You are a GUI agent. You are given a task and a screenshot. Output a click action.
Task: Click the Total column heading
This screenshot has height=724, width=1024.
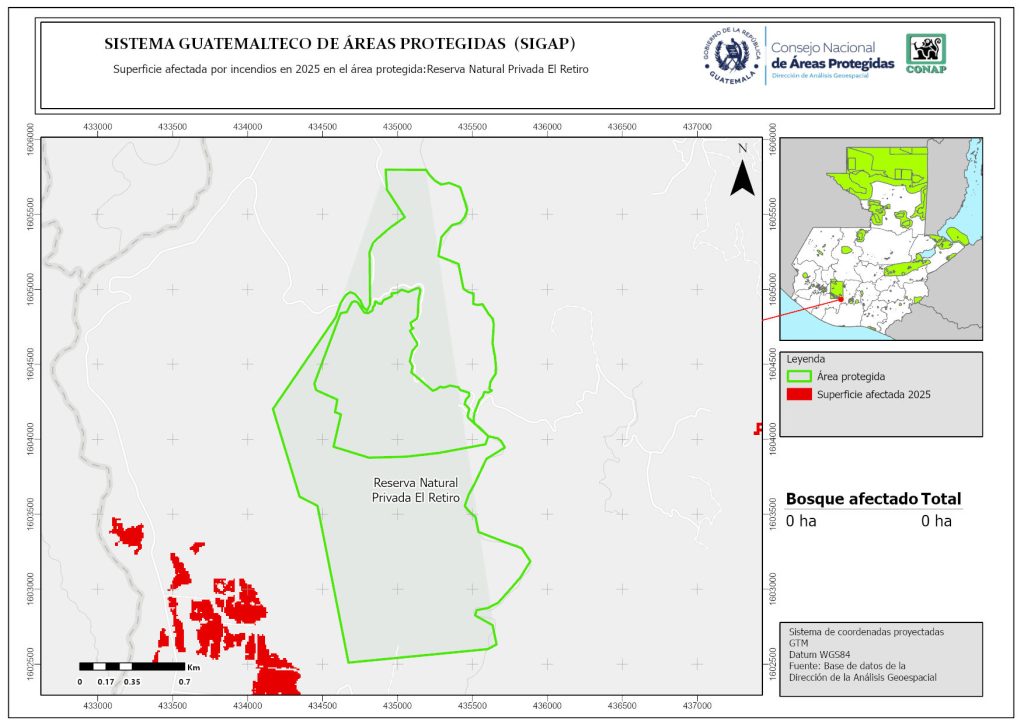coord(941,499)
